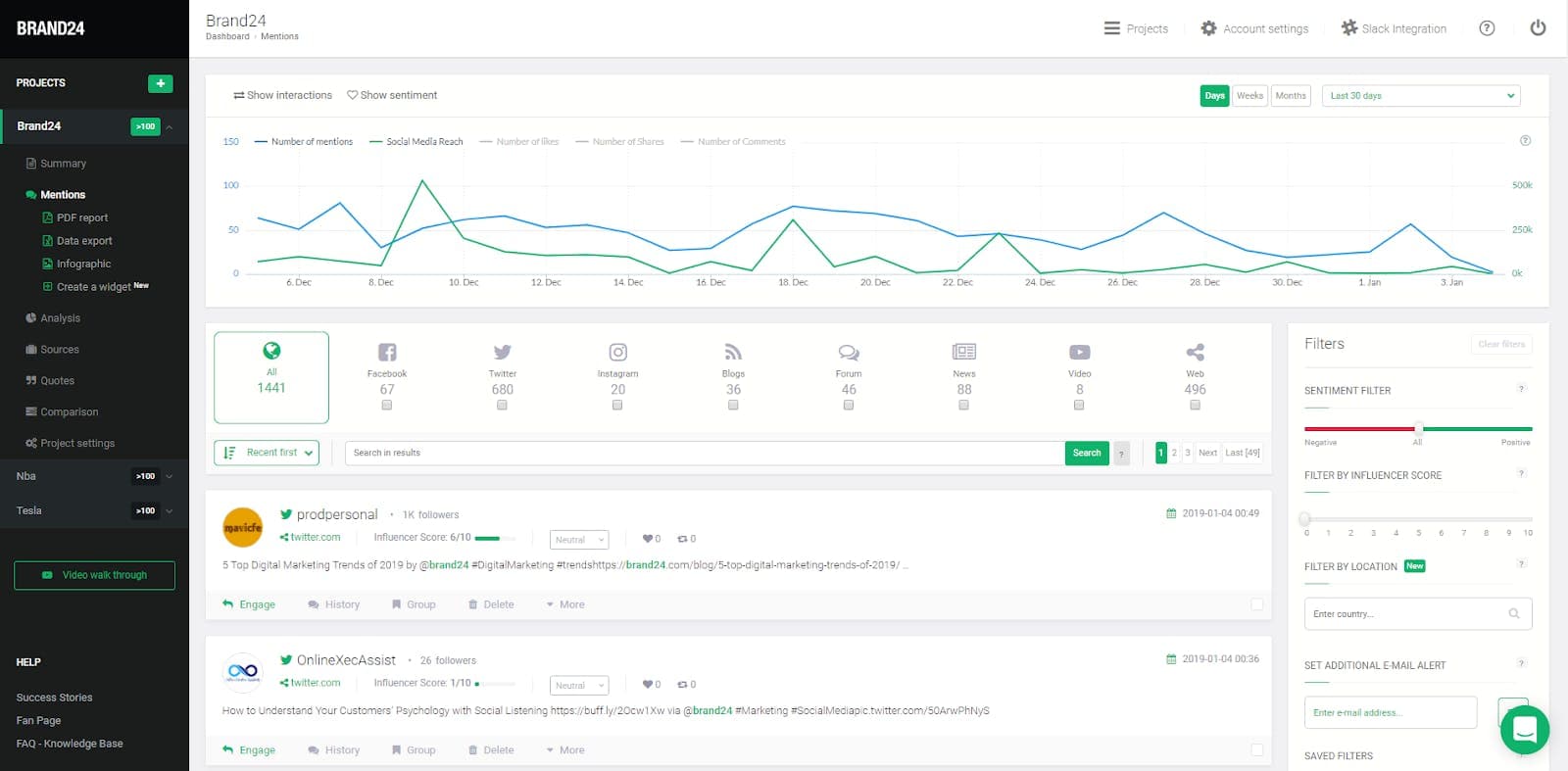Image resolution: width=1568 pixels, height=771 pixels.
Task: Select the Web share icon
Action: click(1195, 352)
